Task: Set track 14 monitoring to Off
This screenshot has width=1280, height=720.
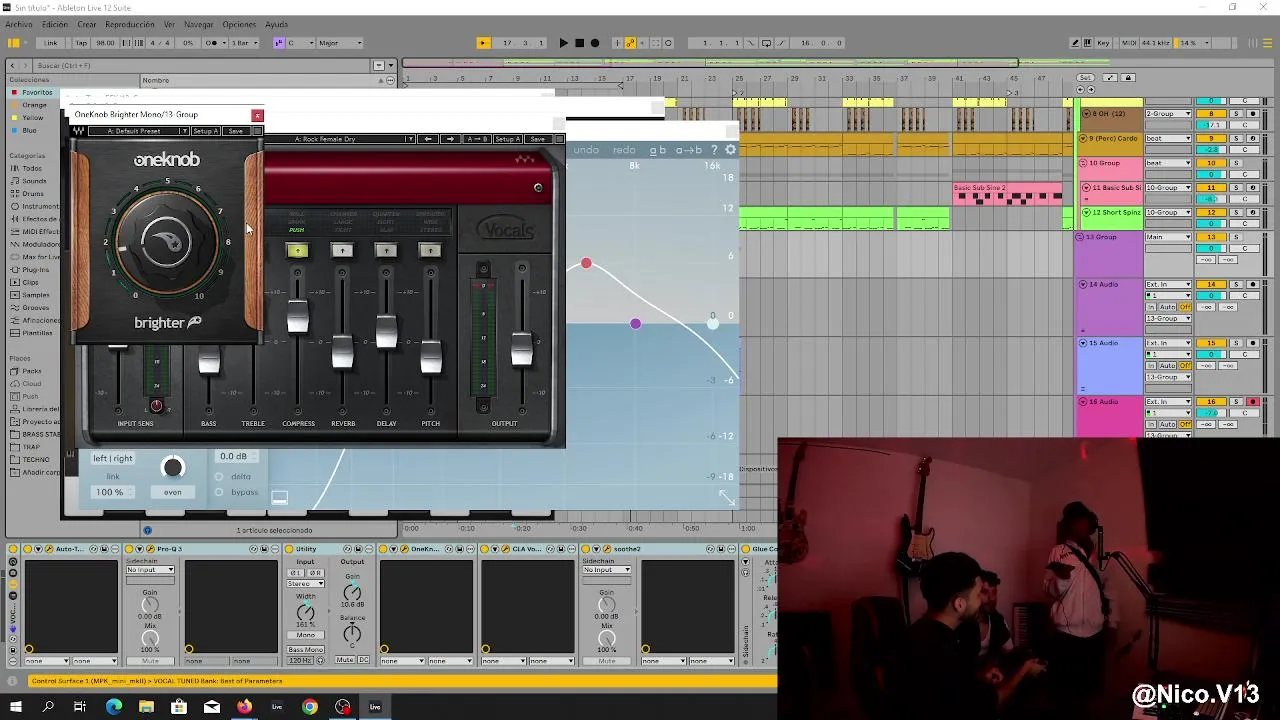Action: [1186, 307]
